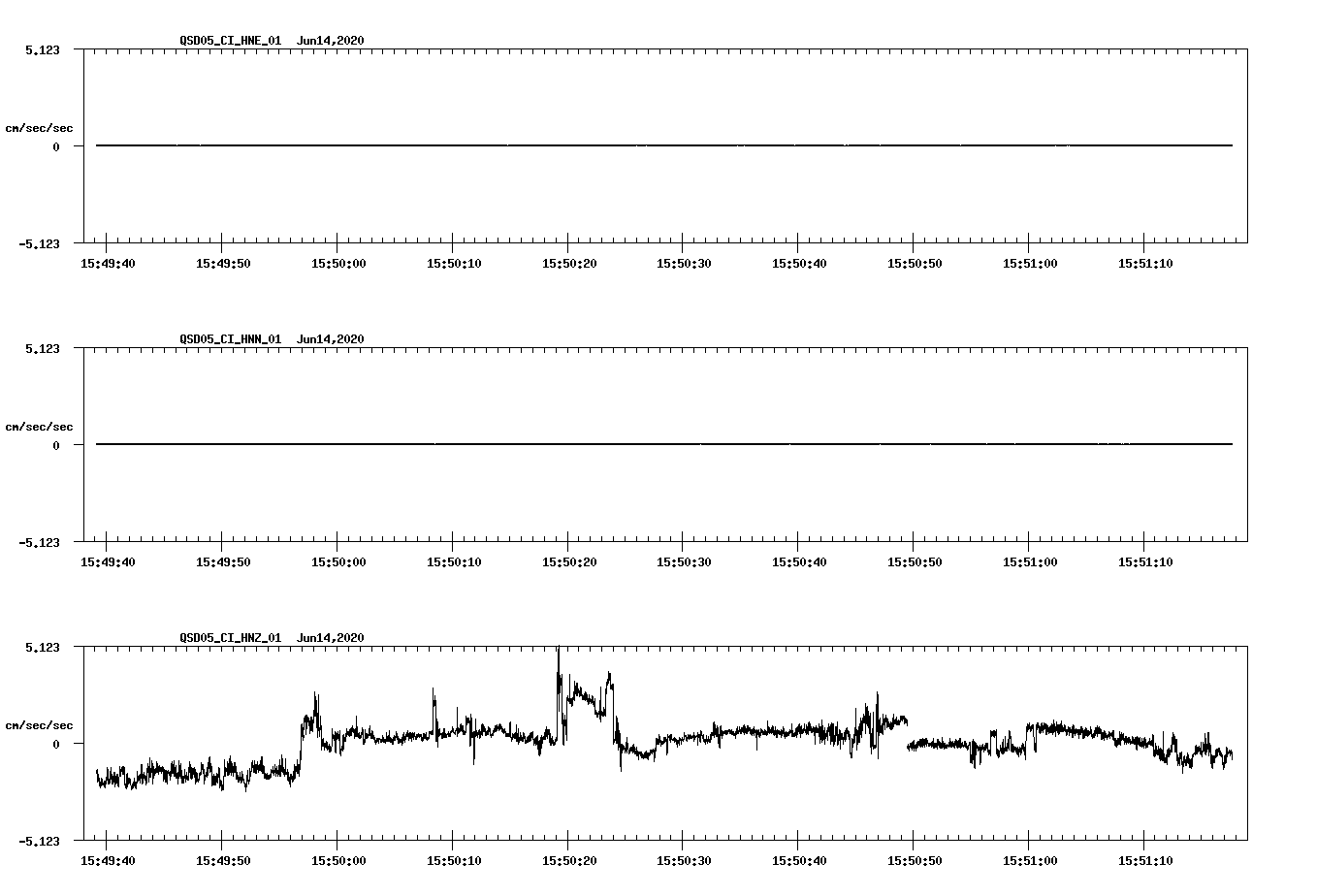This screenshot has height=896, width=1317.
Task: Select the 15:50:20 time label under HNE plot
Action: [x=569, y=263]
